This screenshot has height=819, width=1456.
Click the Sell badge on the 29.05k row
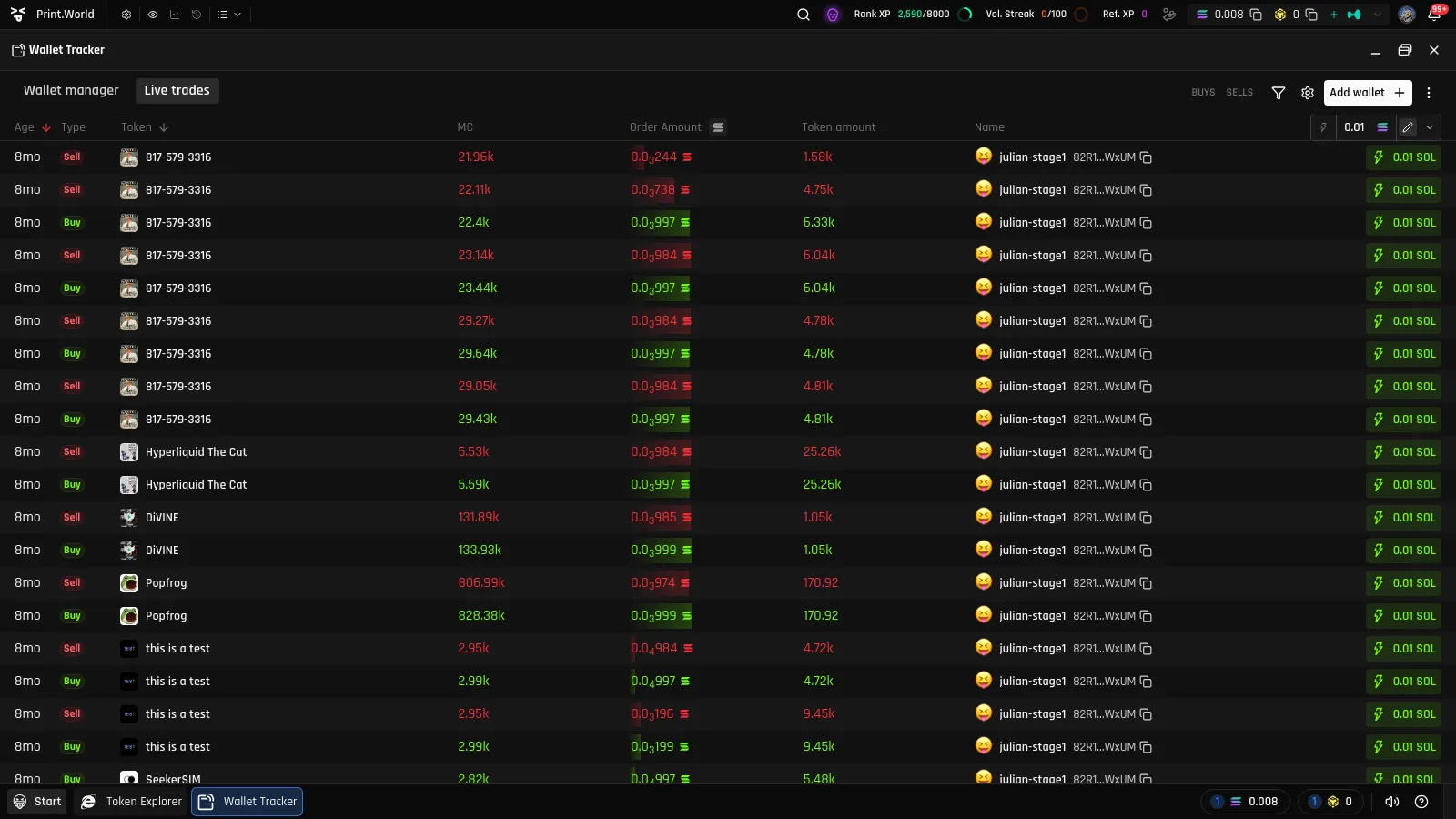click(x=72, y=387)
